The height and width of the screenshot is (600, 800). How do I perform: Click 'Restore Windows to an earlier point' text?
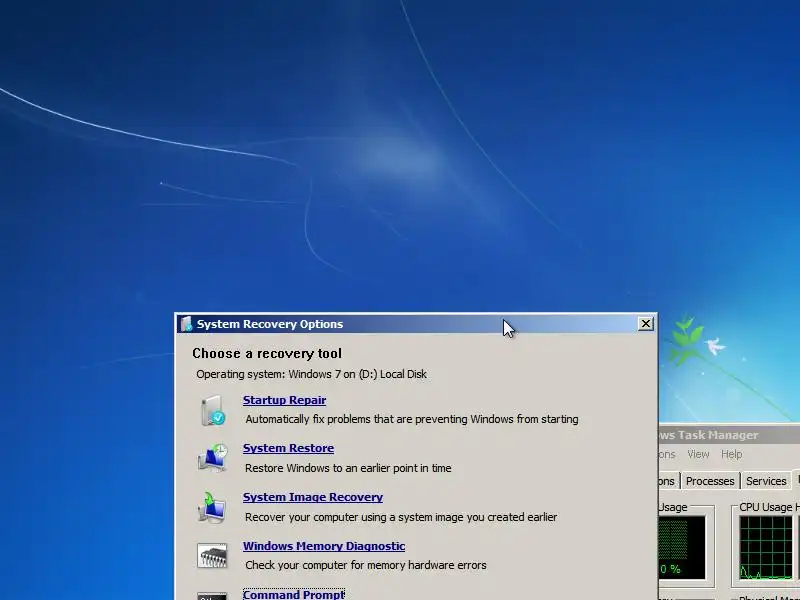(348, 468)
